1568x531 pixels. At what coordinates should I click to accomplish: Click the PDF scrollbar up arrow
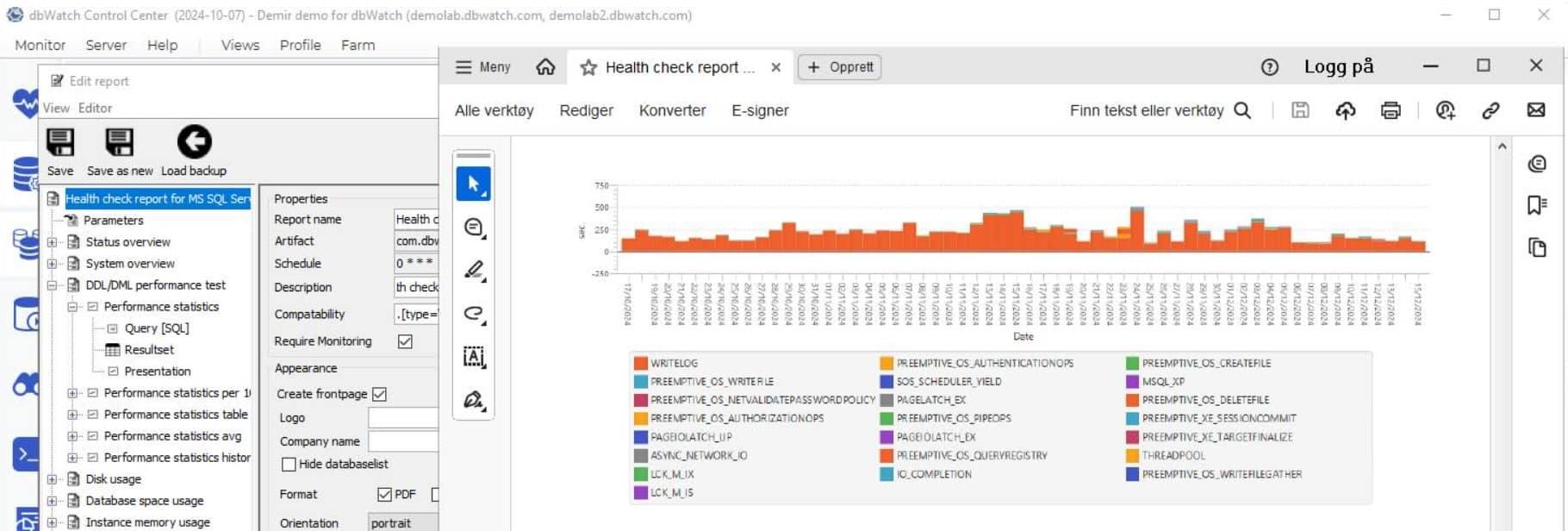pos(1502,147)
